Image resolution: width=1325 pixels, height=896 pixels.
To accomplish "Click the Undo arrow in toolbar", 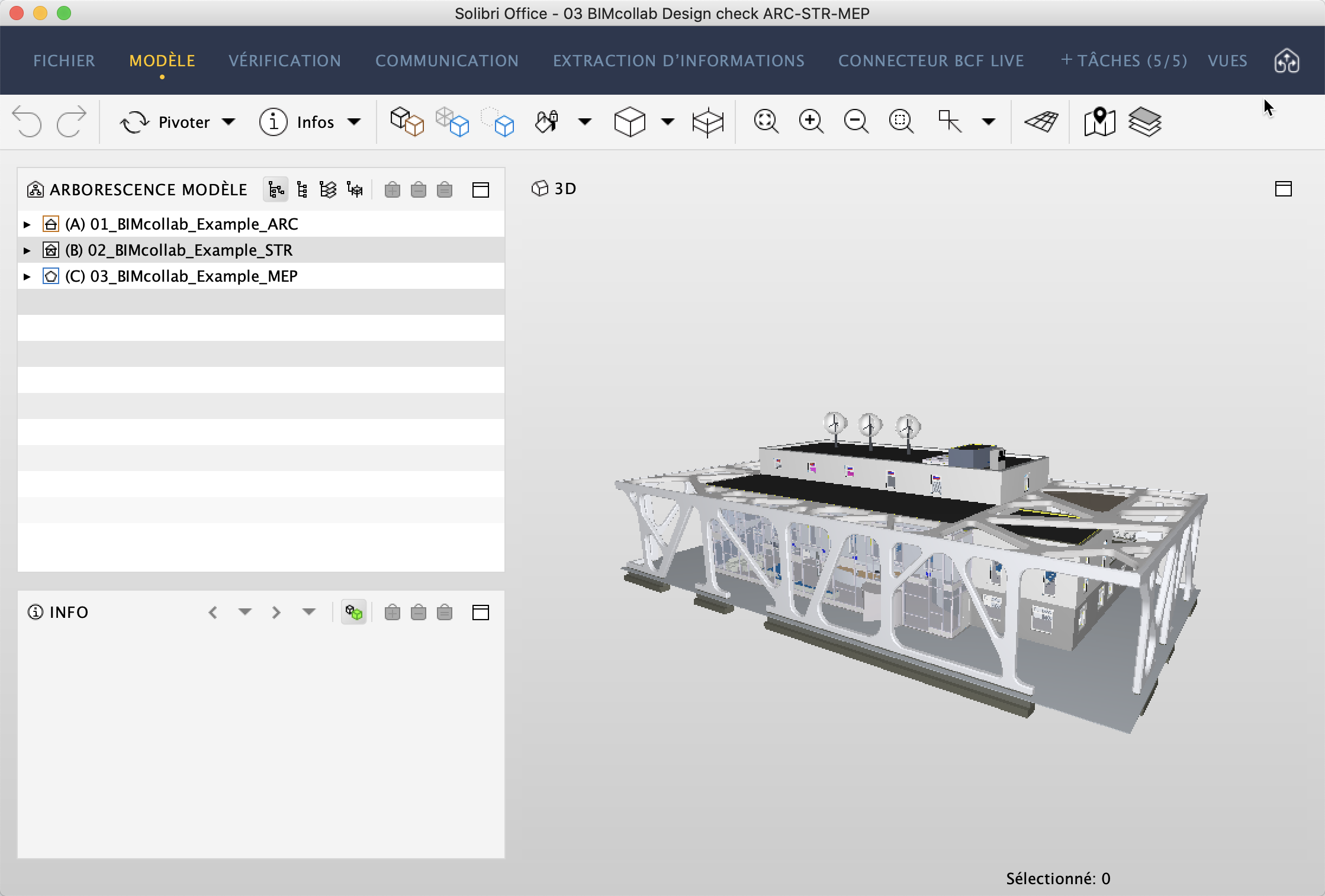I will [27, 122].
